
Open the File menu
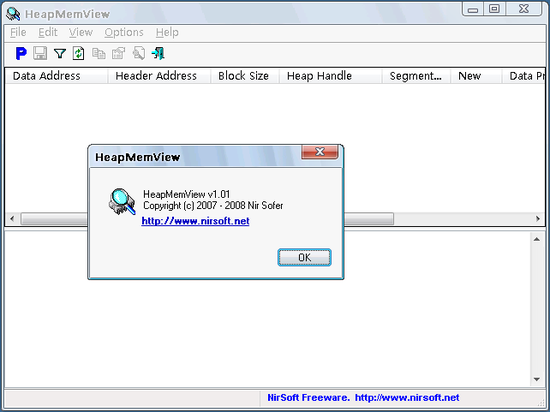(18, 32)
